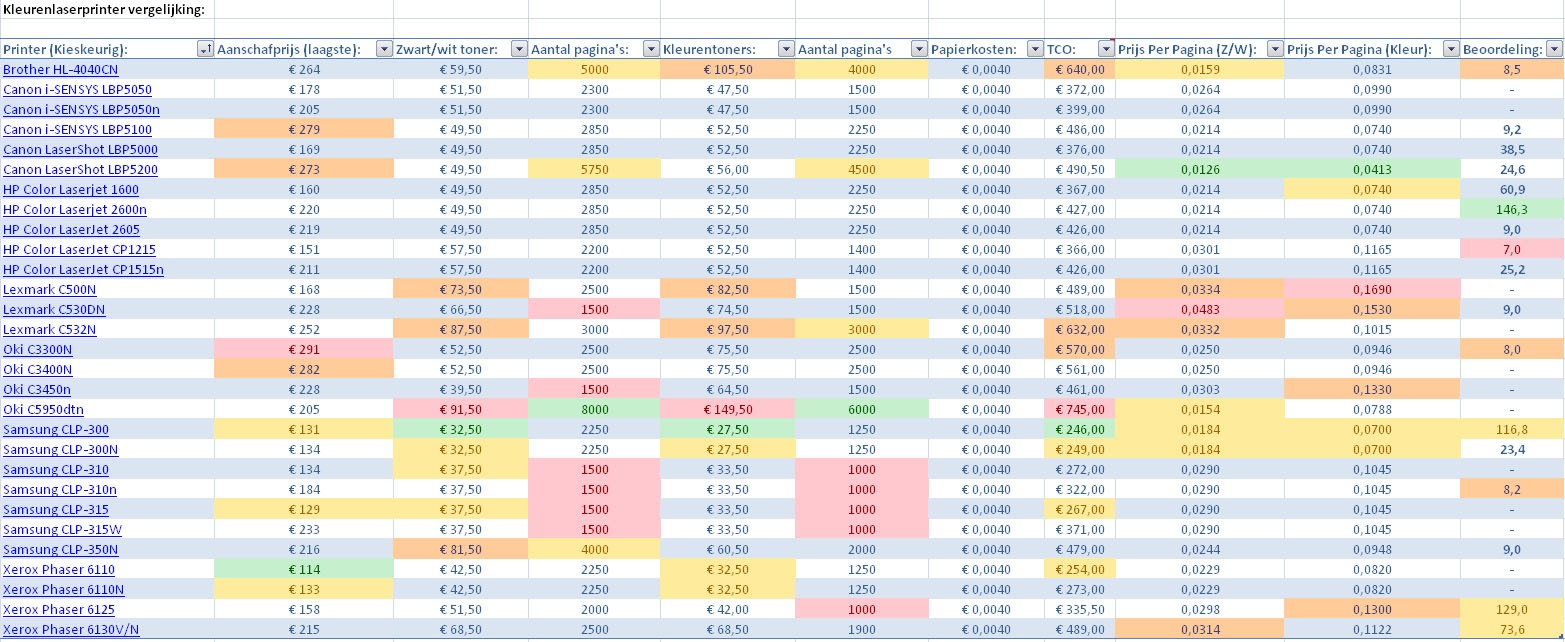Open the Prijs Per Pagina (Kleur) filter dropdown
Image resolution: width=1565 pixels, height=642 pixels.
(x=1450, y=49)
